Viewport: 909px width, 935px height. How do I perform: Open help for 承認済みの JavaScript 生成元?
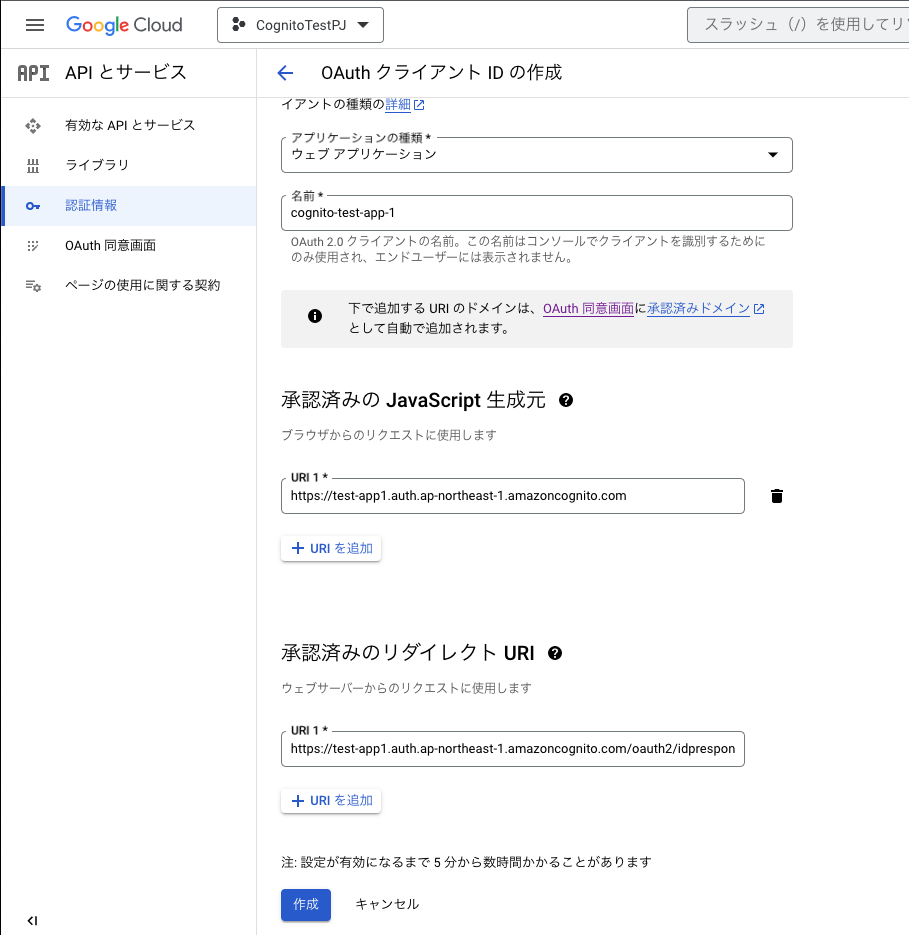coord(567,400)
